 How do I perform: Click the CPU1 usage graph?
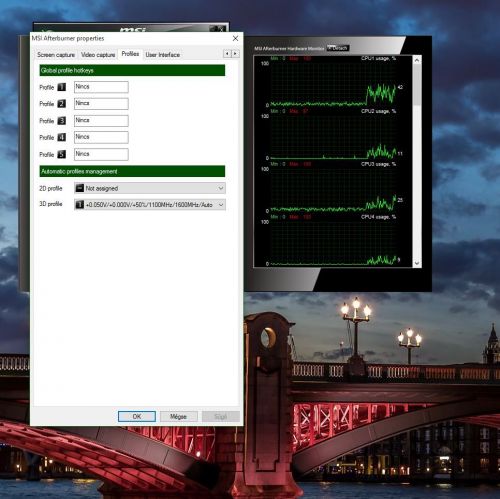click(x=333, y=83)
